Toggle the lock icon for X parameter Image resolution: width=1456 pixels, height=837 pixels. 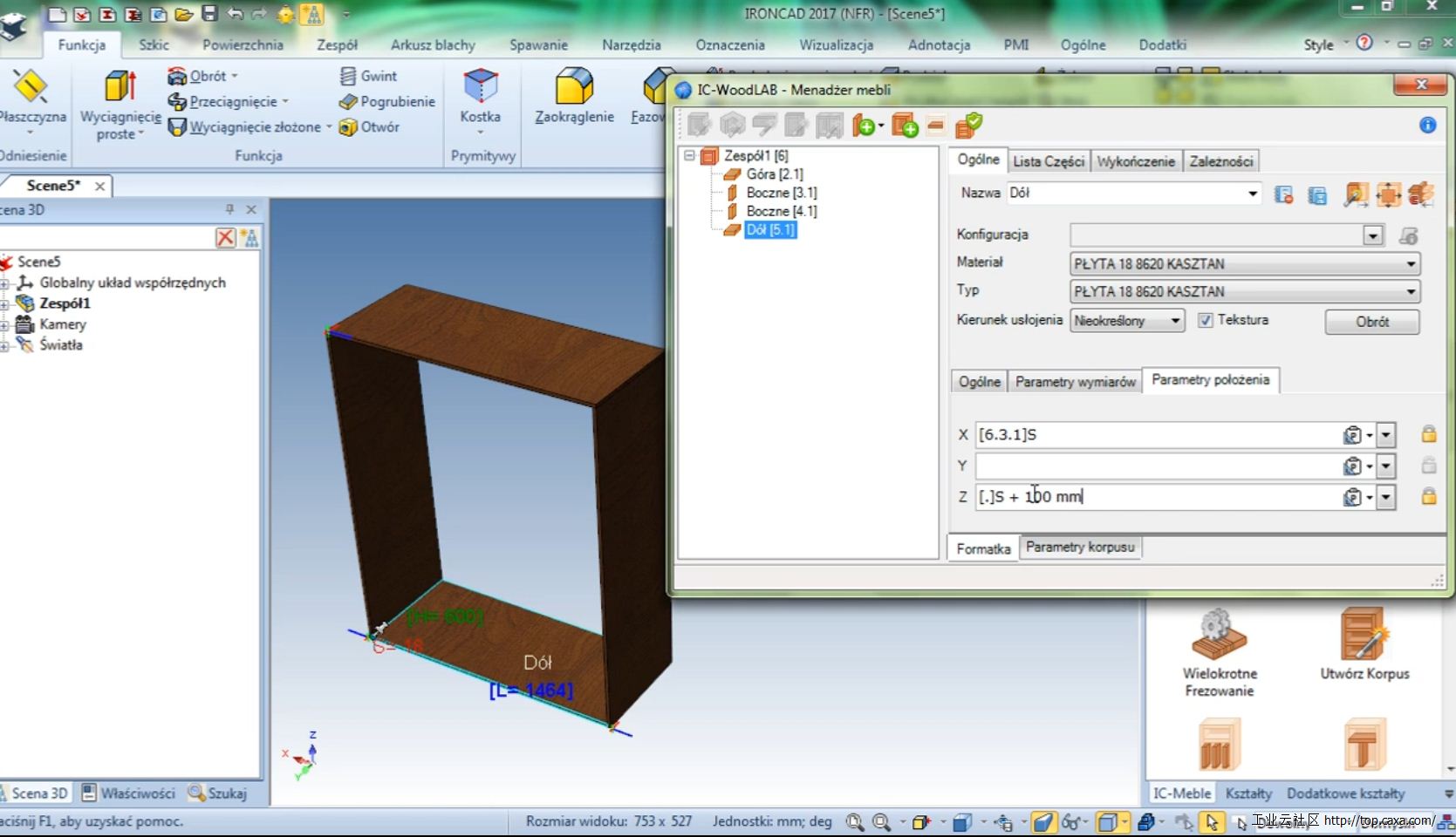[x=1429, y=433]
